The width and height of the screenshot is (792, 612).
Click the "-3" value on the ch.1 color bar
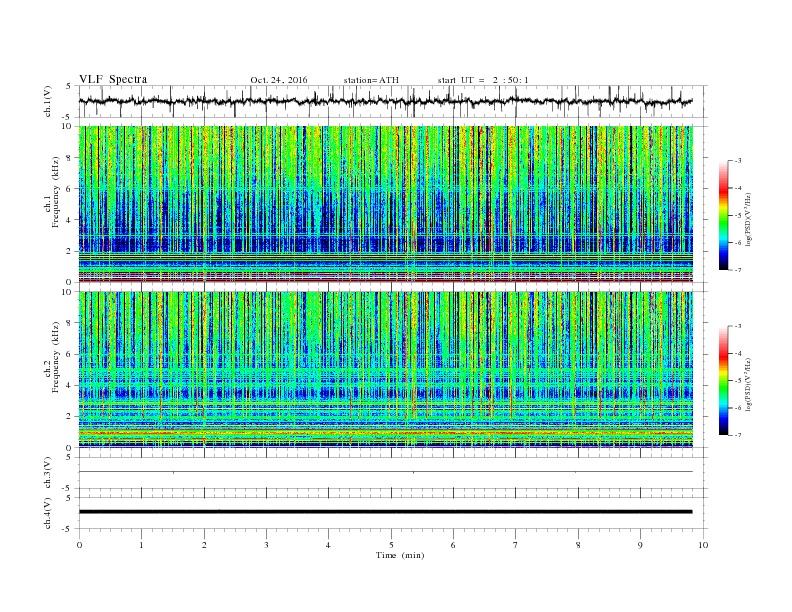click(737, 161)
